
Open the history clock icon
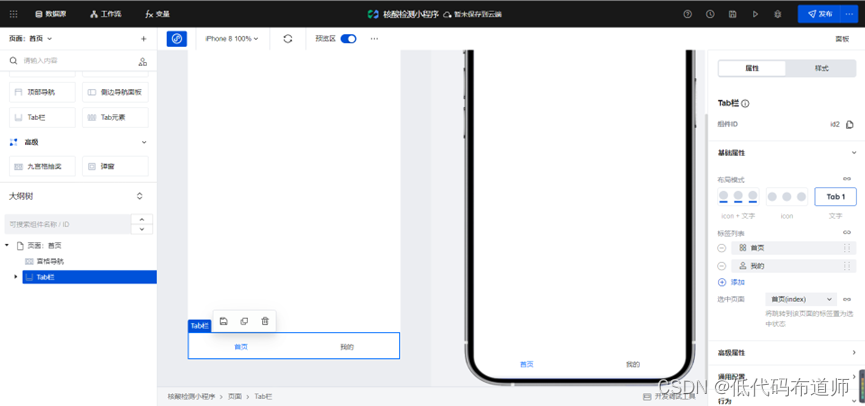click(710, 14)
